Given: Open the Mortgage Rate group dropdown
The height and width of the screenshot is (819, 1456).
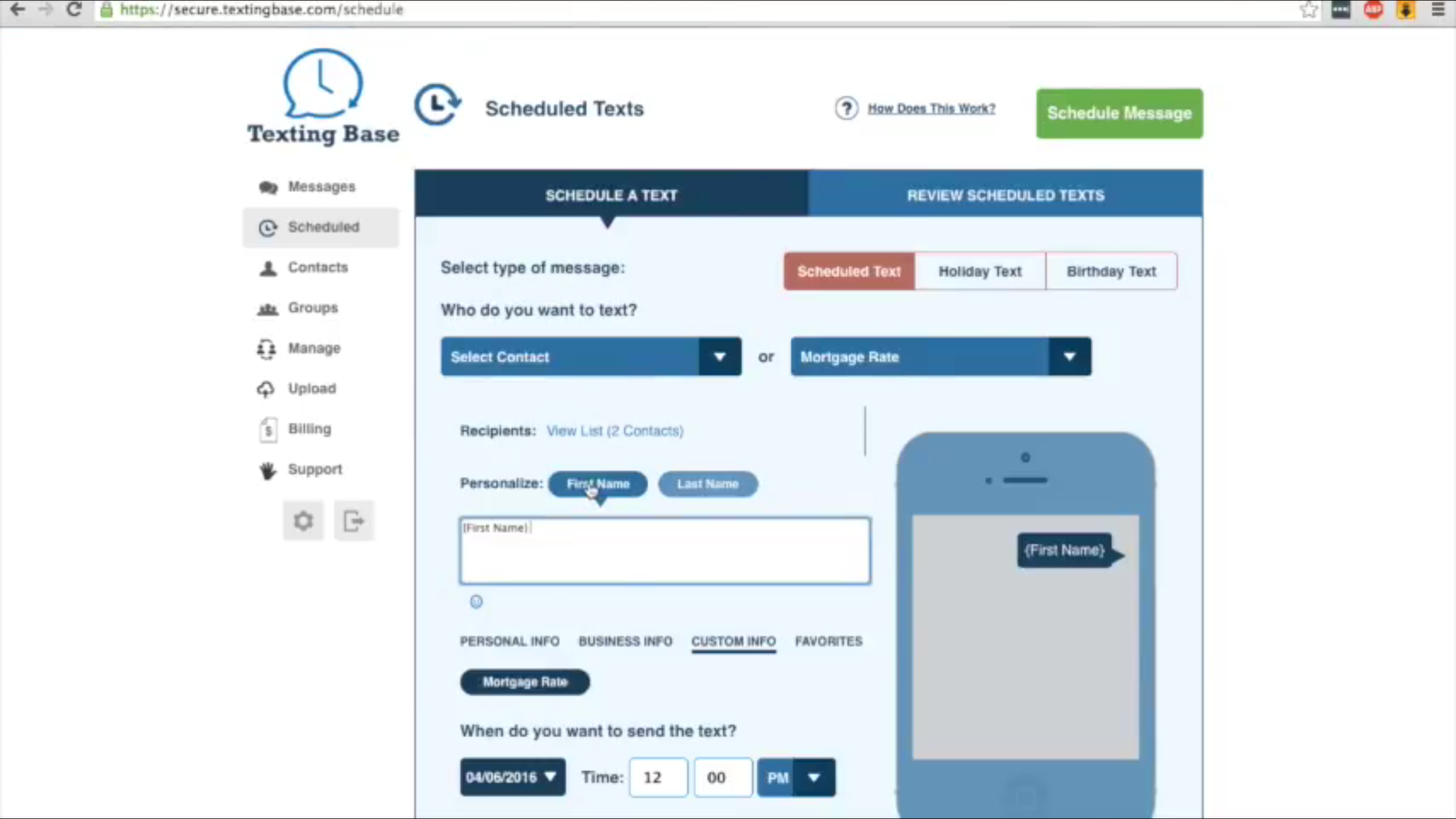Looking at the screenshot, I should click(1069, 357).
